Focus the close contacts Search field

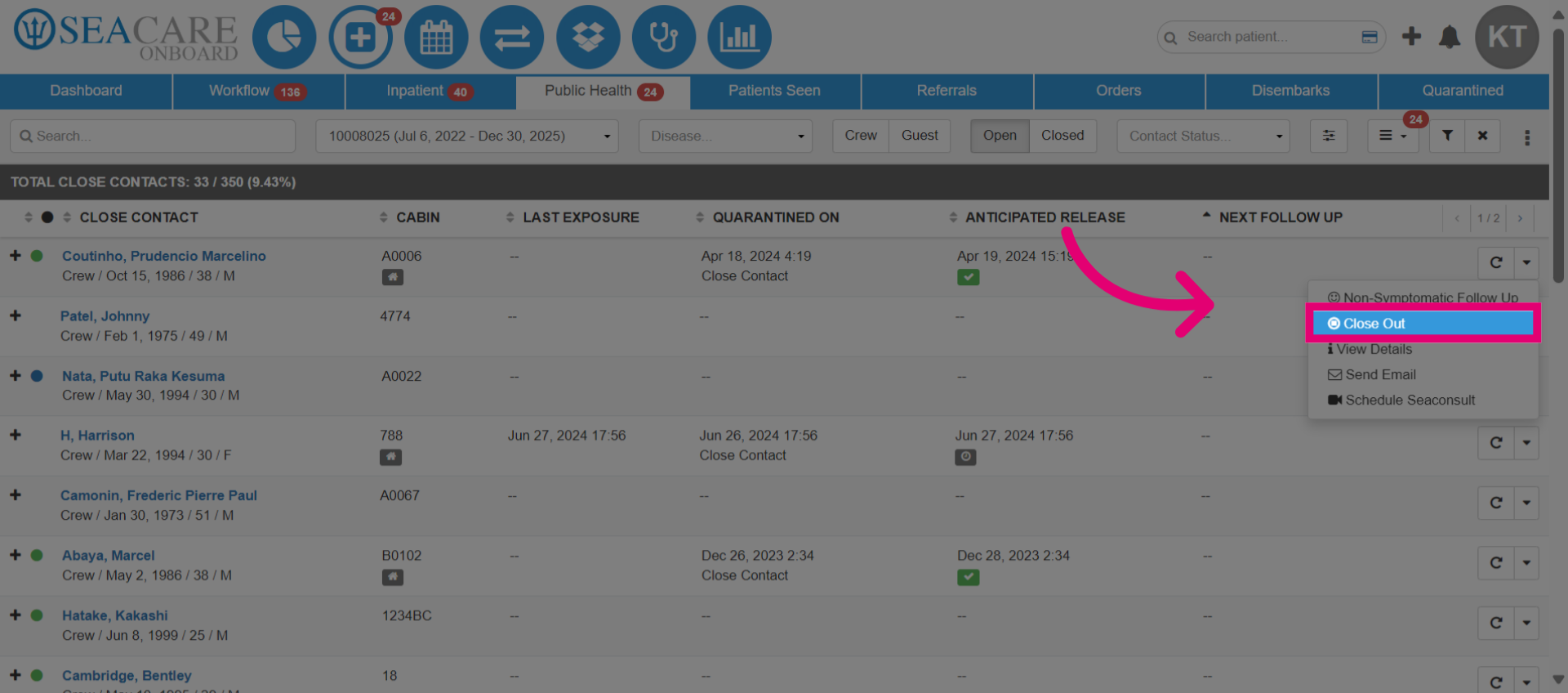coord(153,136)
